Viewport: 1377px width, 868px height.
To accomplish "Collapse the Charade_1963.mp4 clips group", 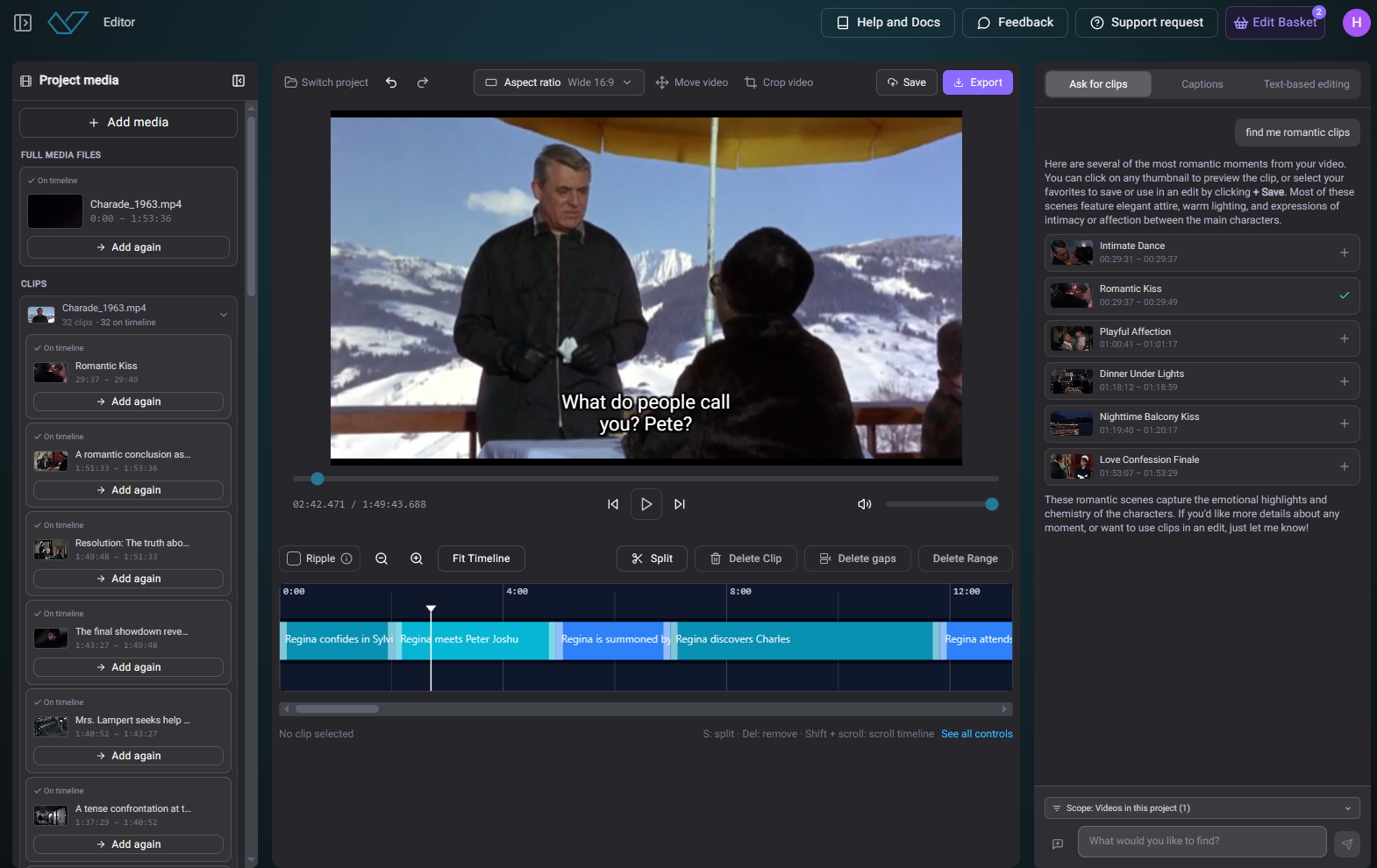I will tap(224, 315).
